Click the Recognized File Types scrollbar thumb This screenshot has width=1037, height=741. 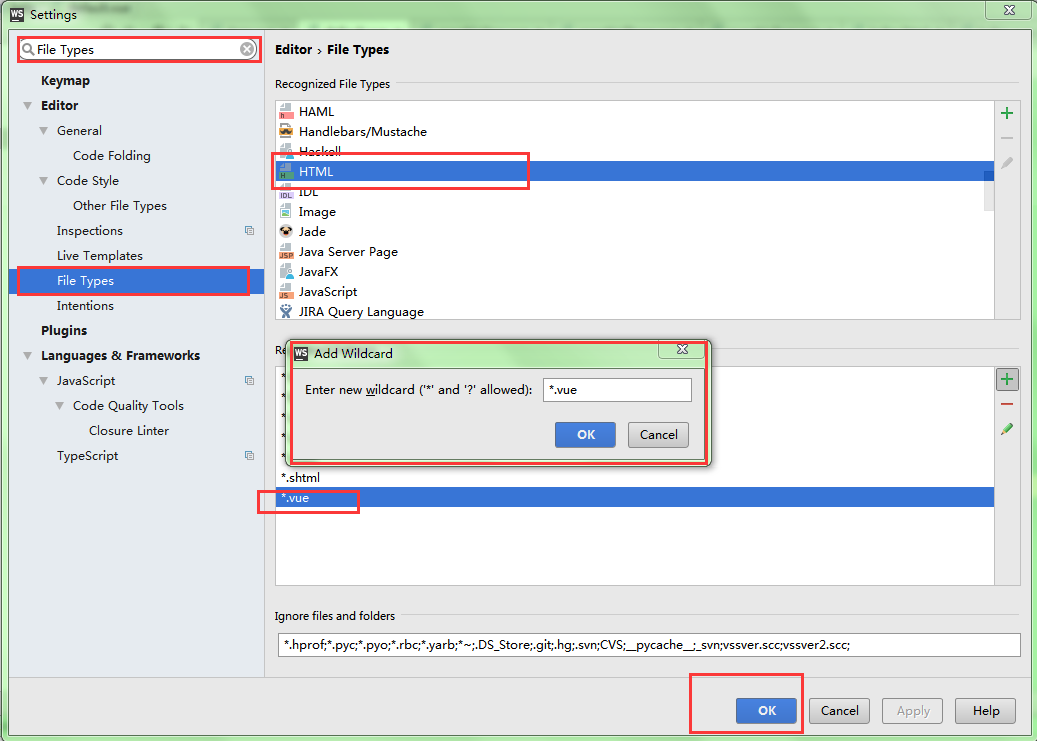click(989, 191)
